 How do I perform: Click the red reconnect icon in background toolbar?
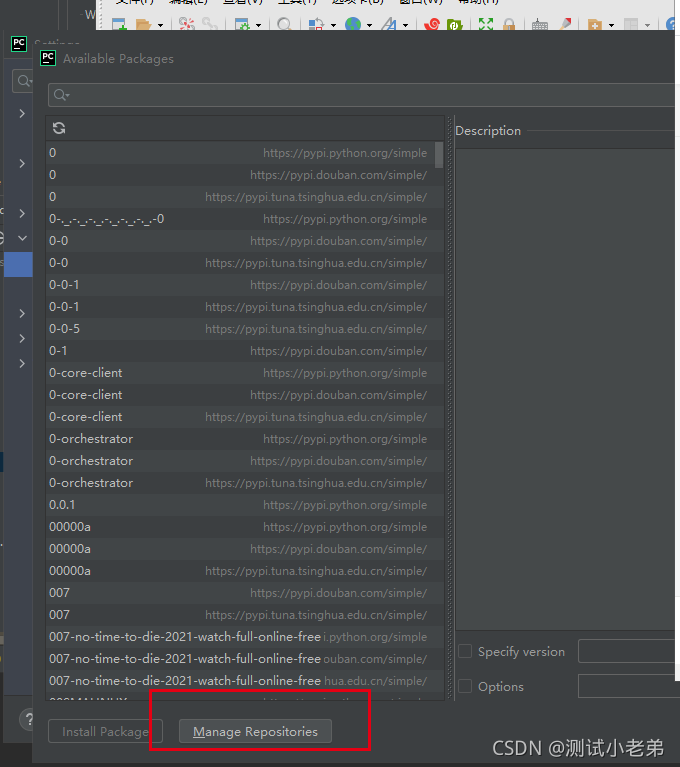point(186,24)
